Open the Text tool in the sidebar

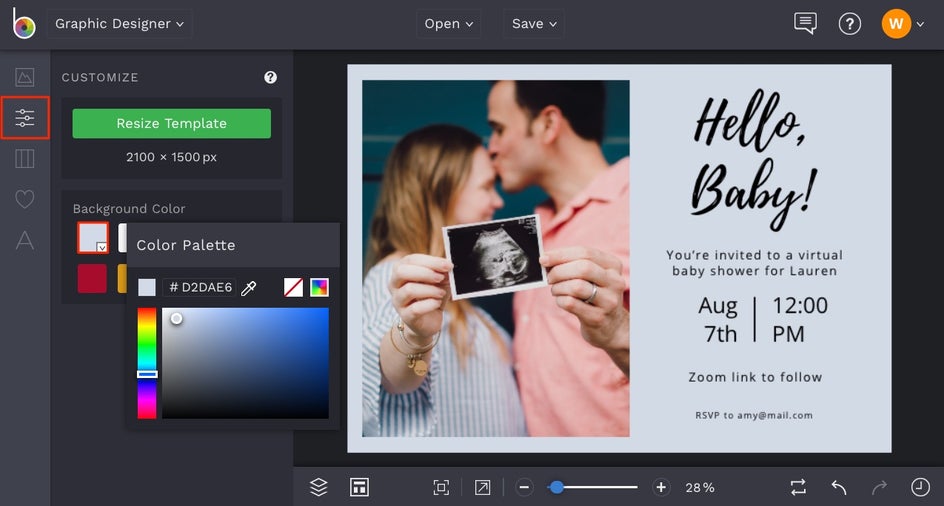point(25,240)
